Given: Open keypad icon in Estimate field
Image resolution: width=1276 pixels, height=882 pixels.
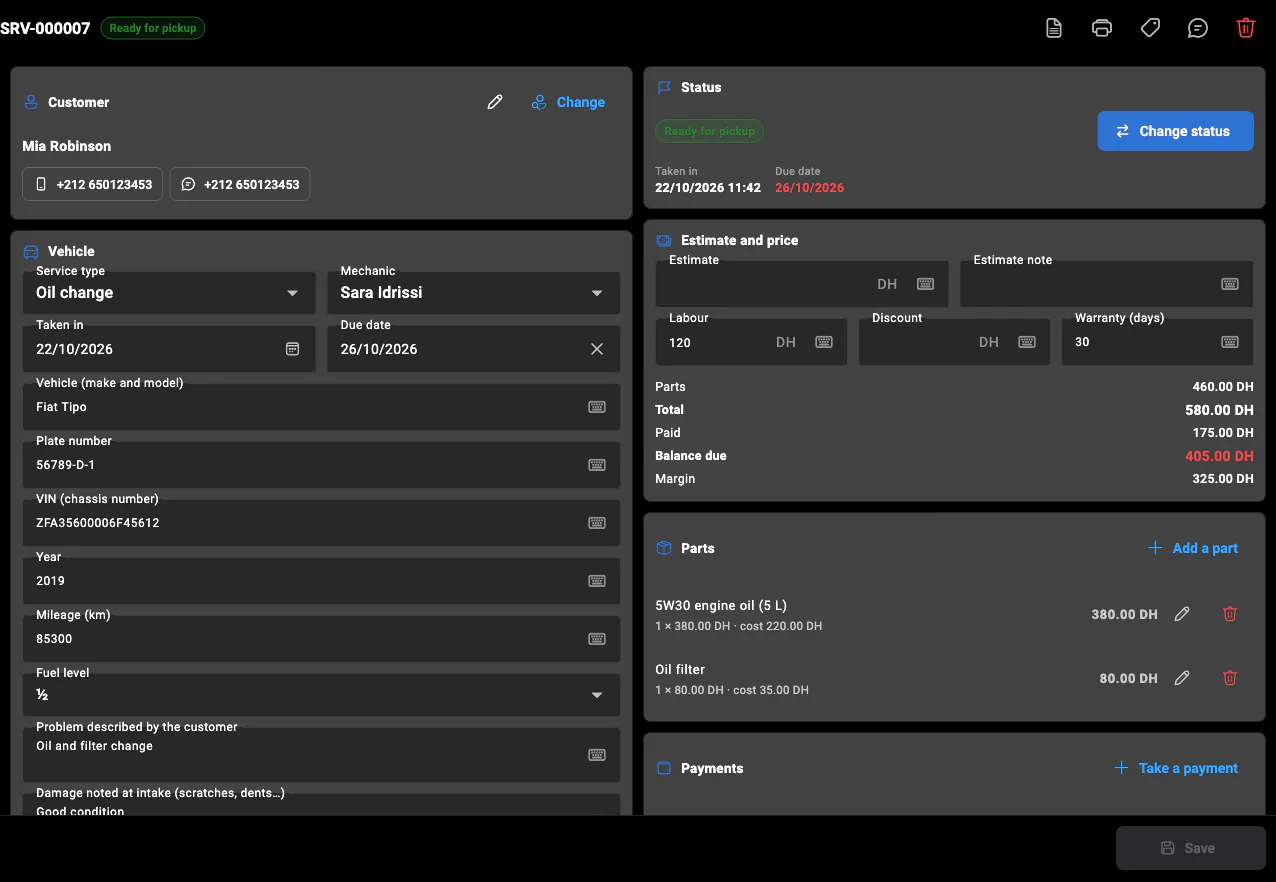Looking at the screenshot, I should pyautogui.click(x=926, y=284).
